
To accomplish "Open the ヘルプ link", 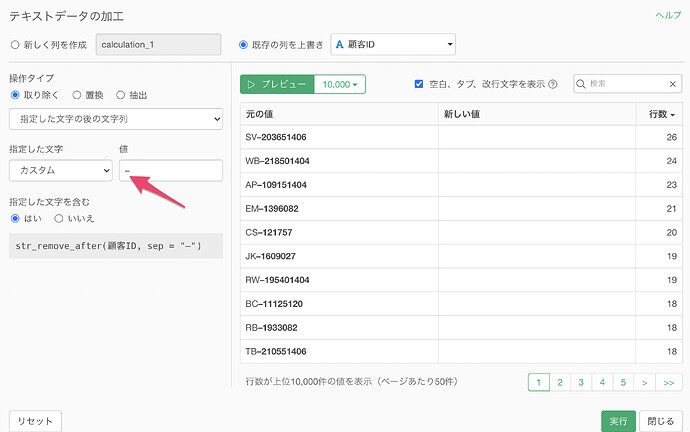I will pos(668,15).
